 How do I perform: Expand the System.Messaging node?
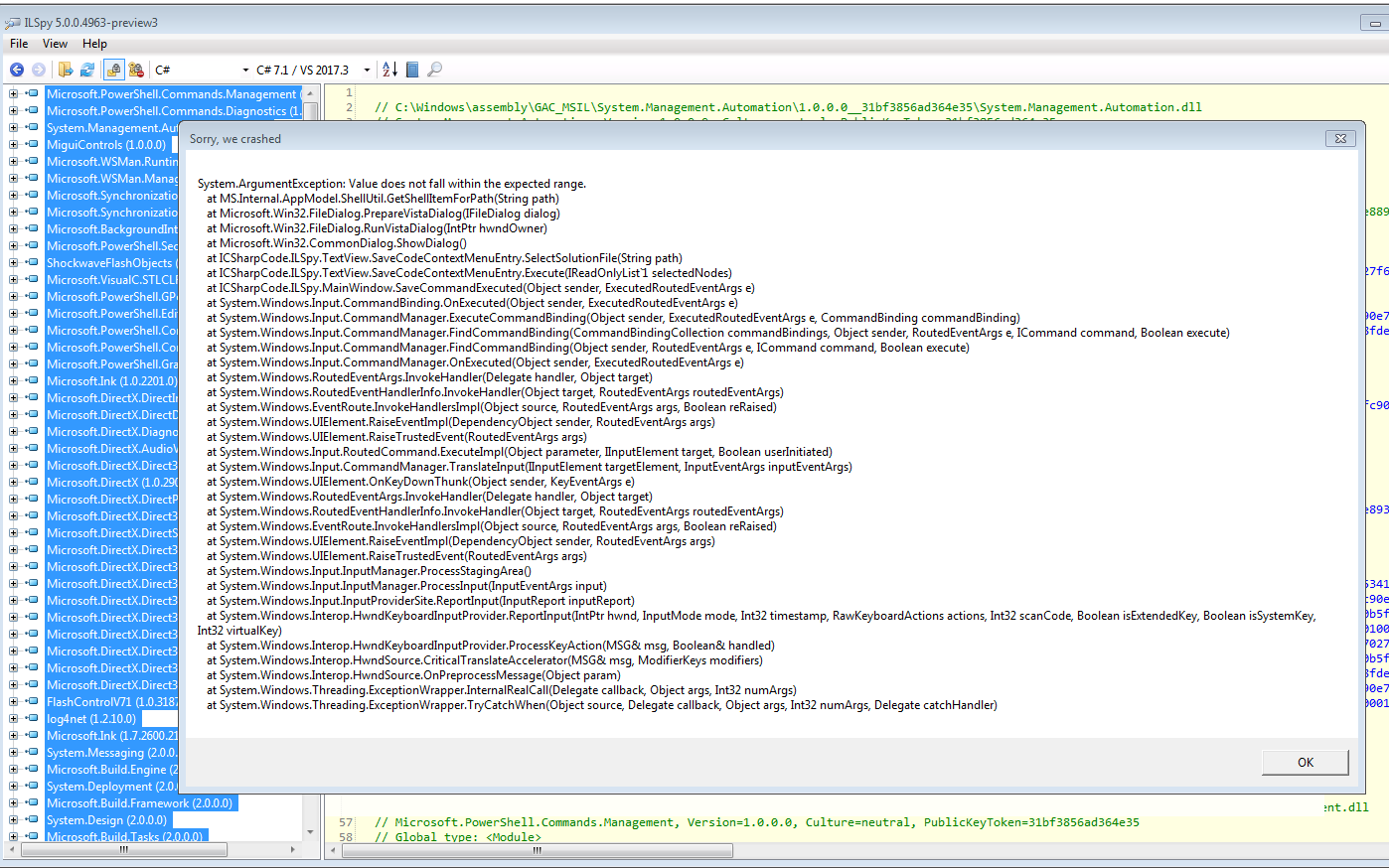[13, 753]
